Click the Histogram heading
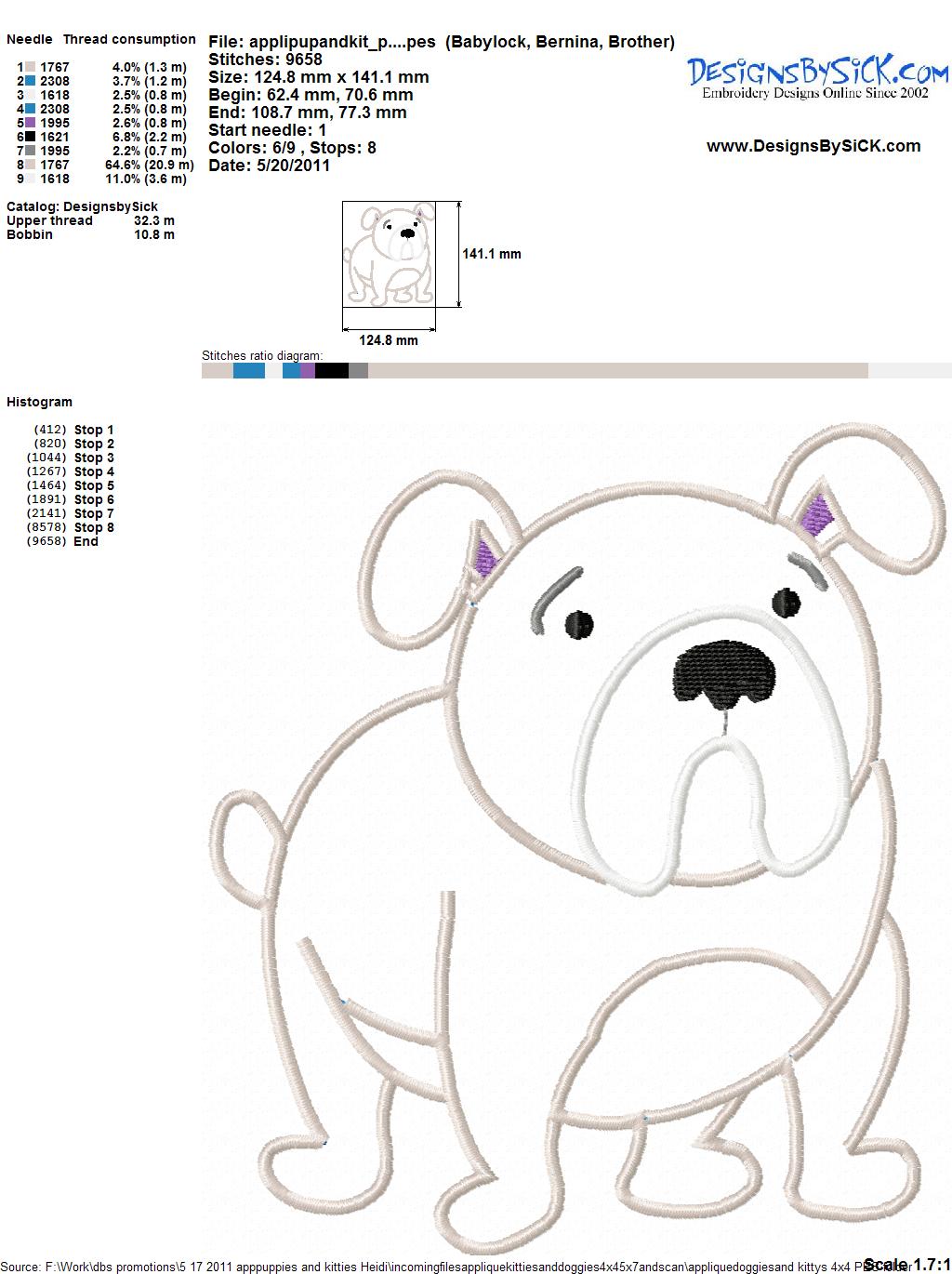This screenshot has width=952, height=1274. pyautogui.click(x=39, y=402)
